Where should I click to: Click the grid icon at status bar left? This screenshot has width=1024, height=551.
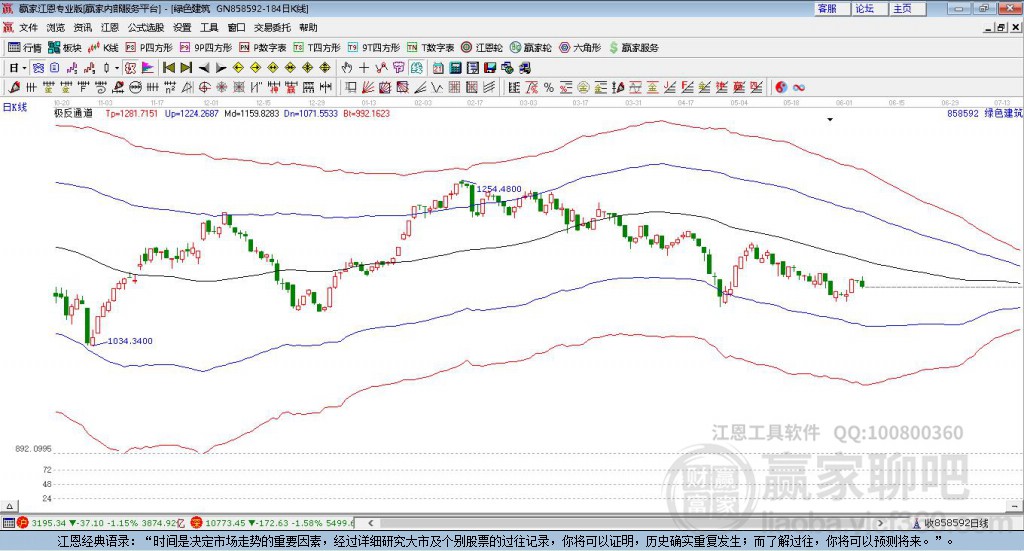(x=8, y=523)
